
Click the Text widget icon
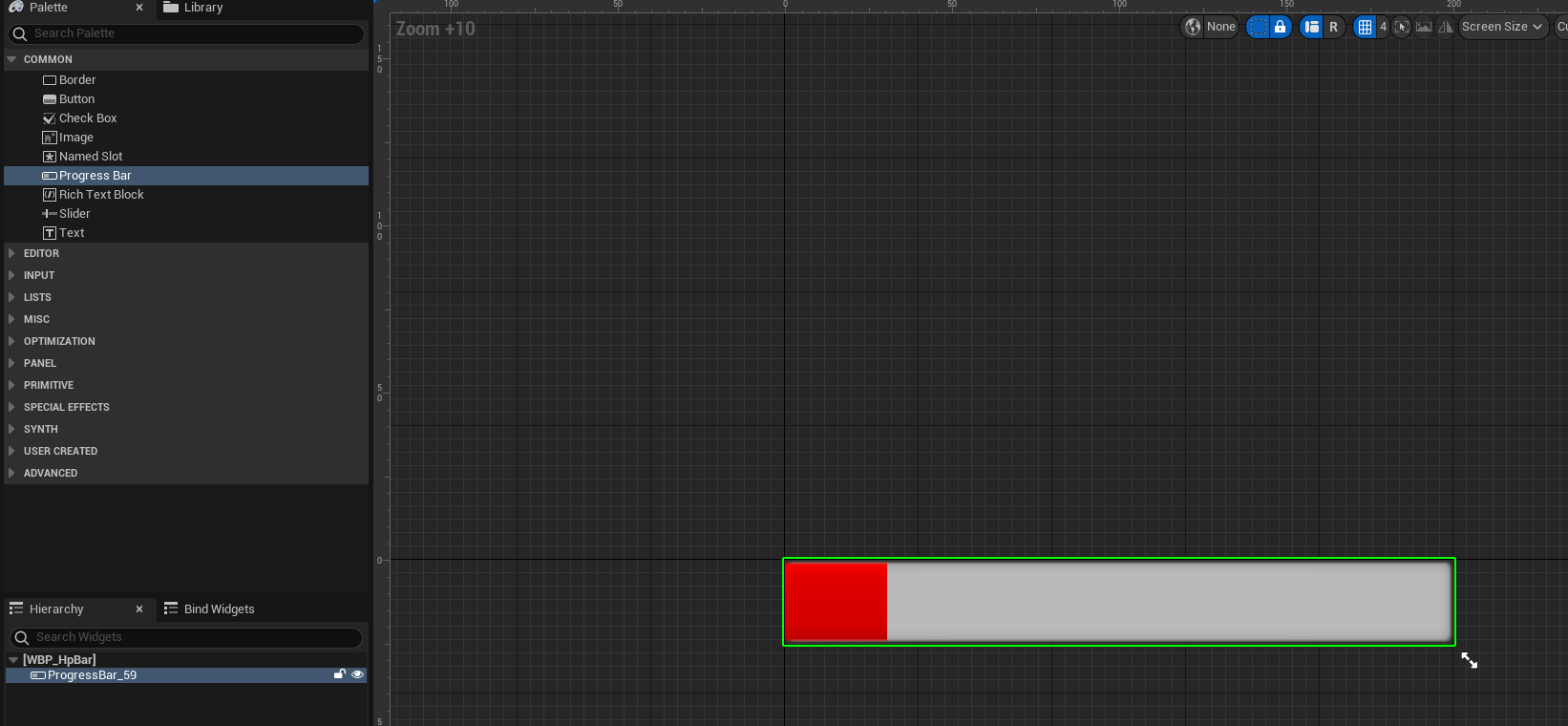50,233
